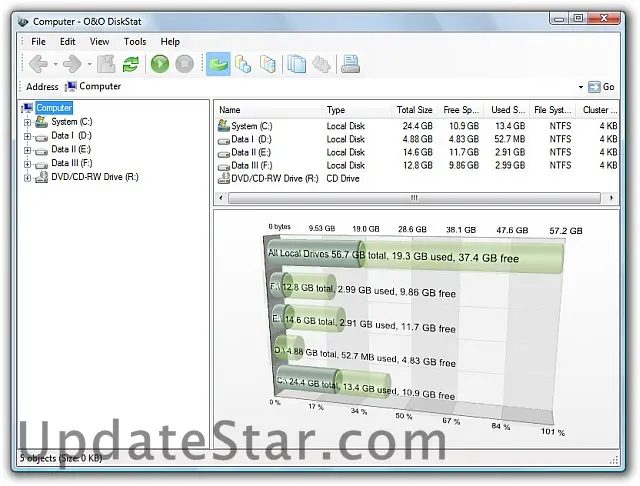Click DVD/CD-RW drive icon in list

pos(223,178)
